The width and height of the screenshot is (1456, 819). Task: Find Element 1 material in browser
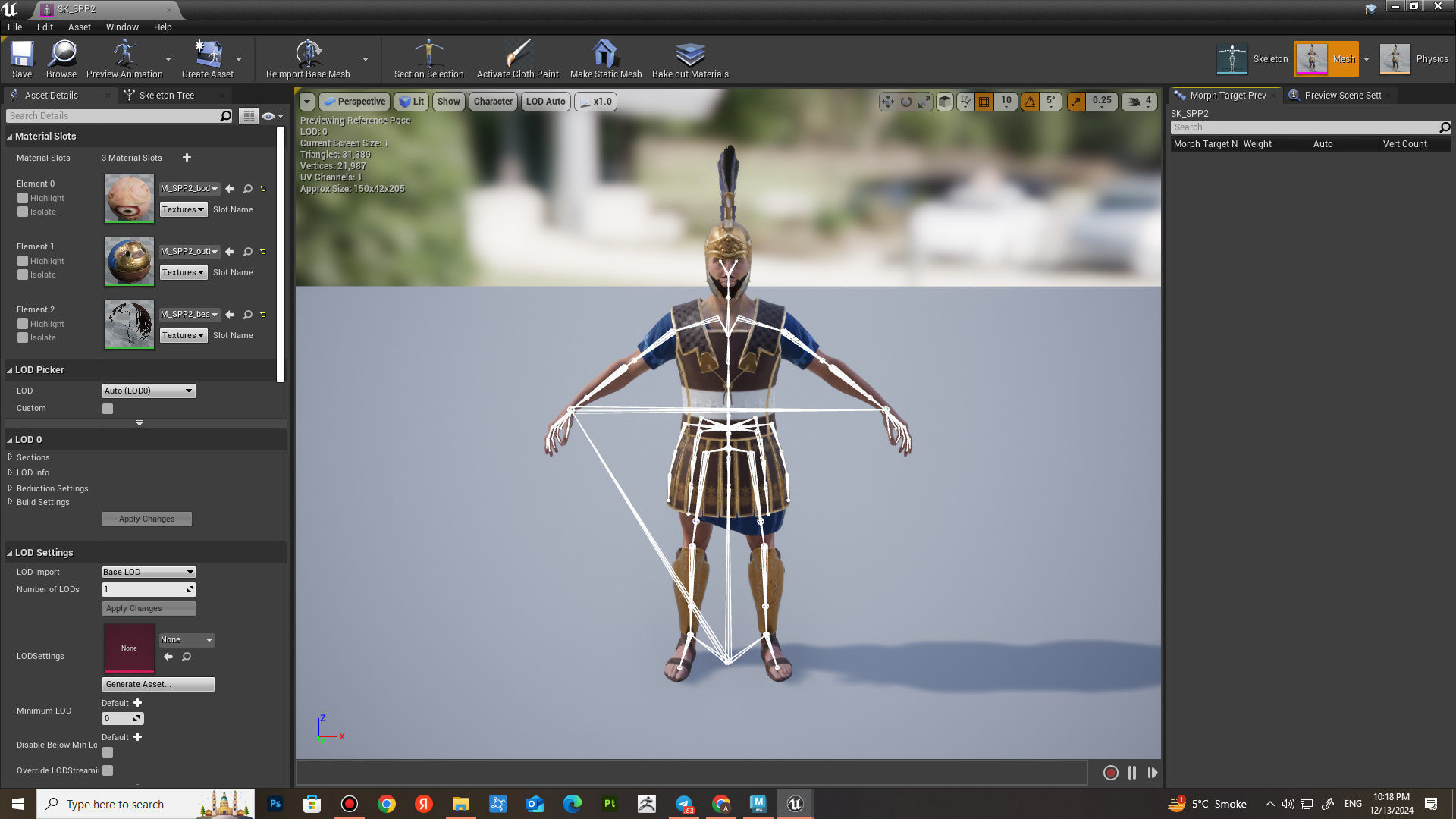[247, 252]
